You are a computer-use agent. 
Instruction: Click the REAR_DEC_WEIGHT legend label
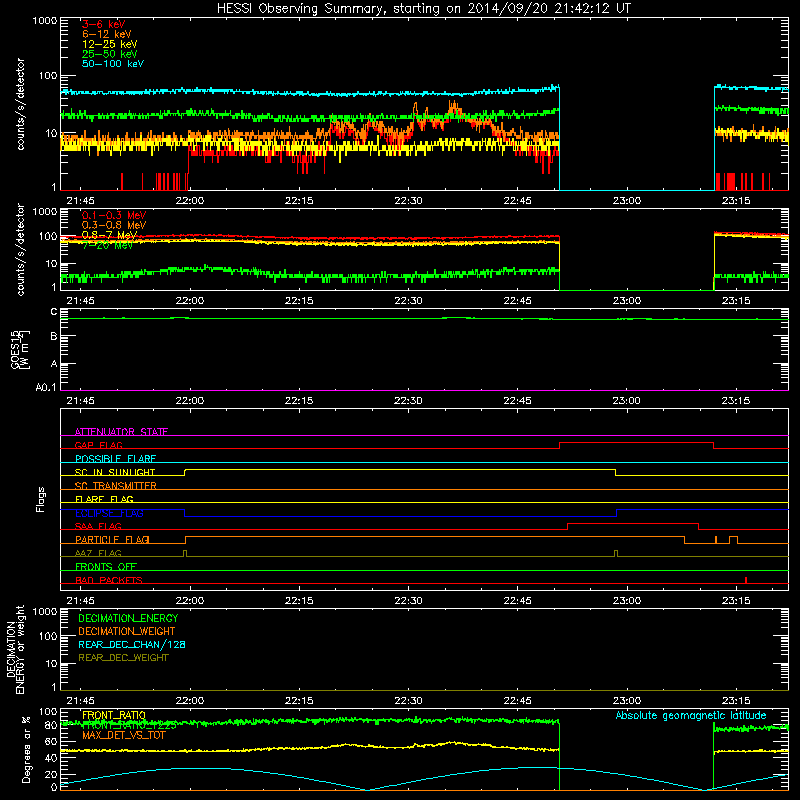(123, 658)
